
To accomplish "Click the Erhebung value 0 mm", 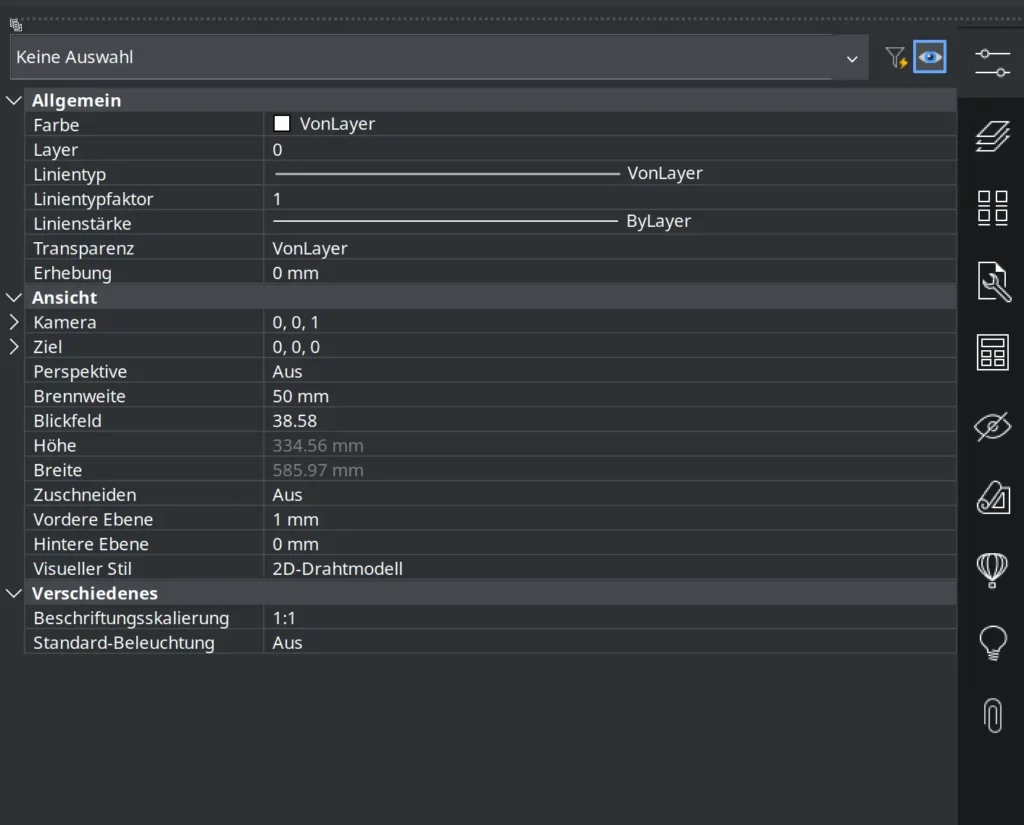I will point(610,273).
